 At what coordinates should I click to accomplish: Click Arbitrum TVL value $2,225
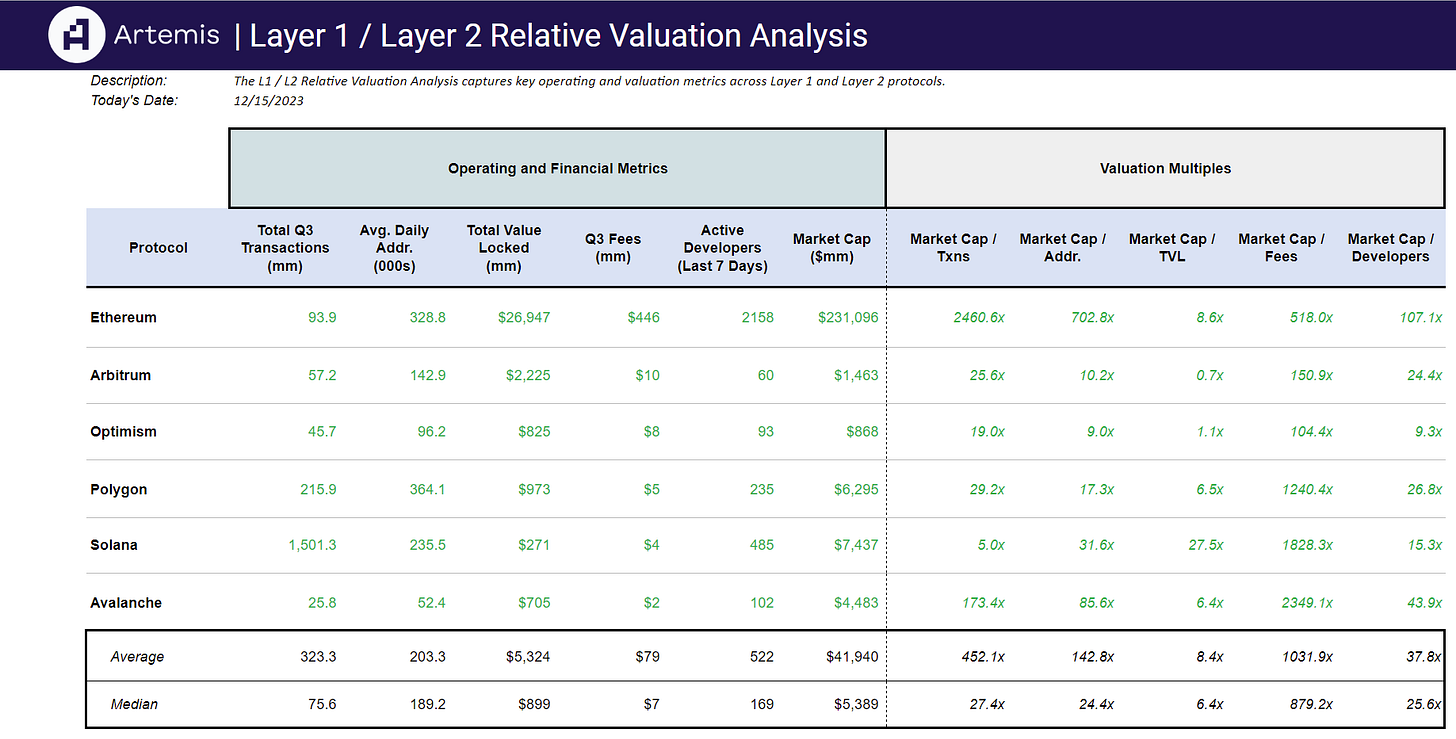528,375
